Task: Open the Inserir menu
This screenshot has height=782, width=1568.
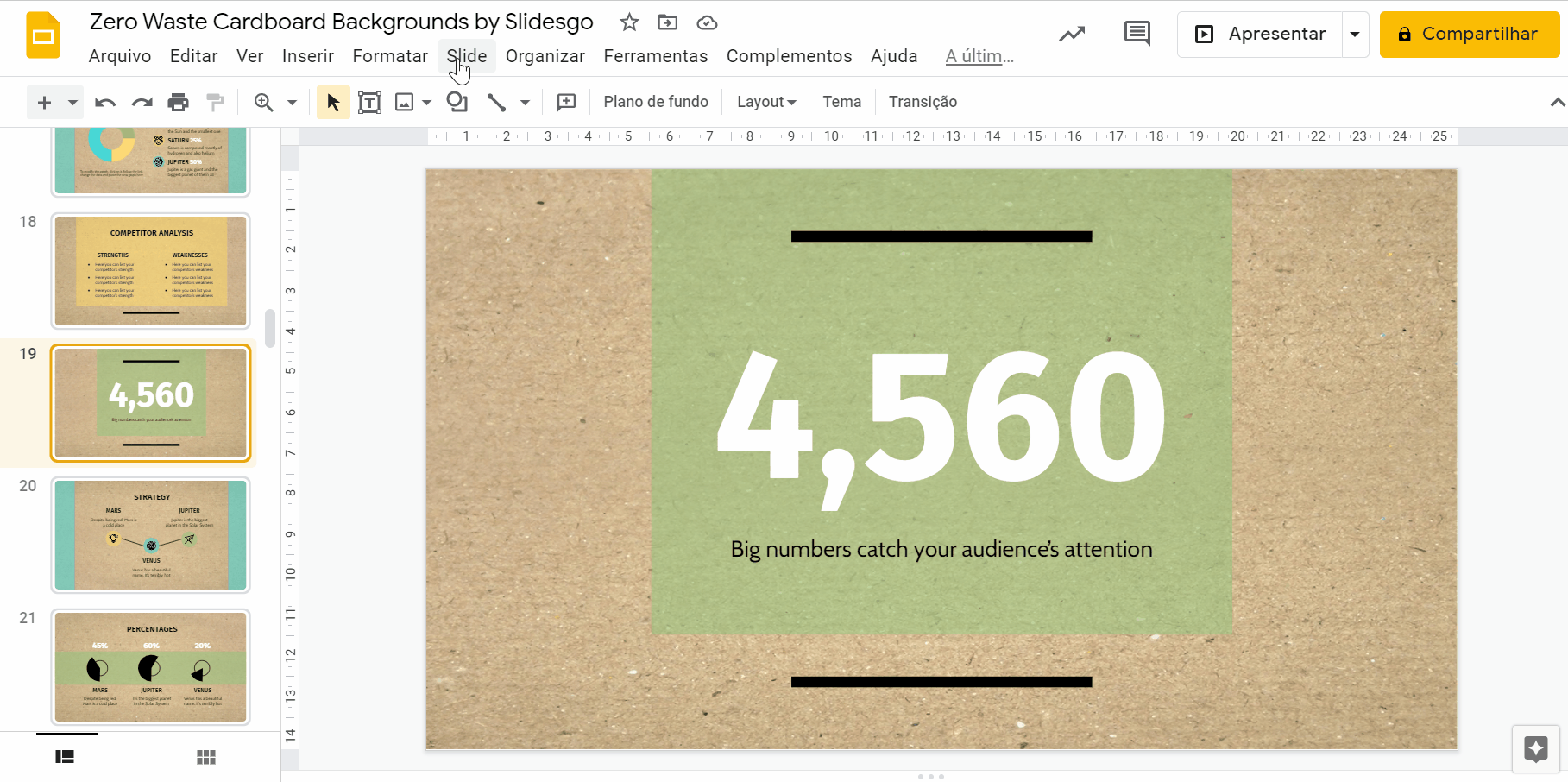Action: tap(308, 56)
